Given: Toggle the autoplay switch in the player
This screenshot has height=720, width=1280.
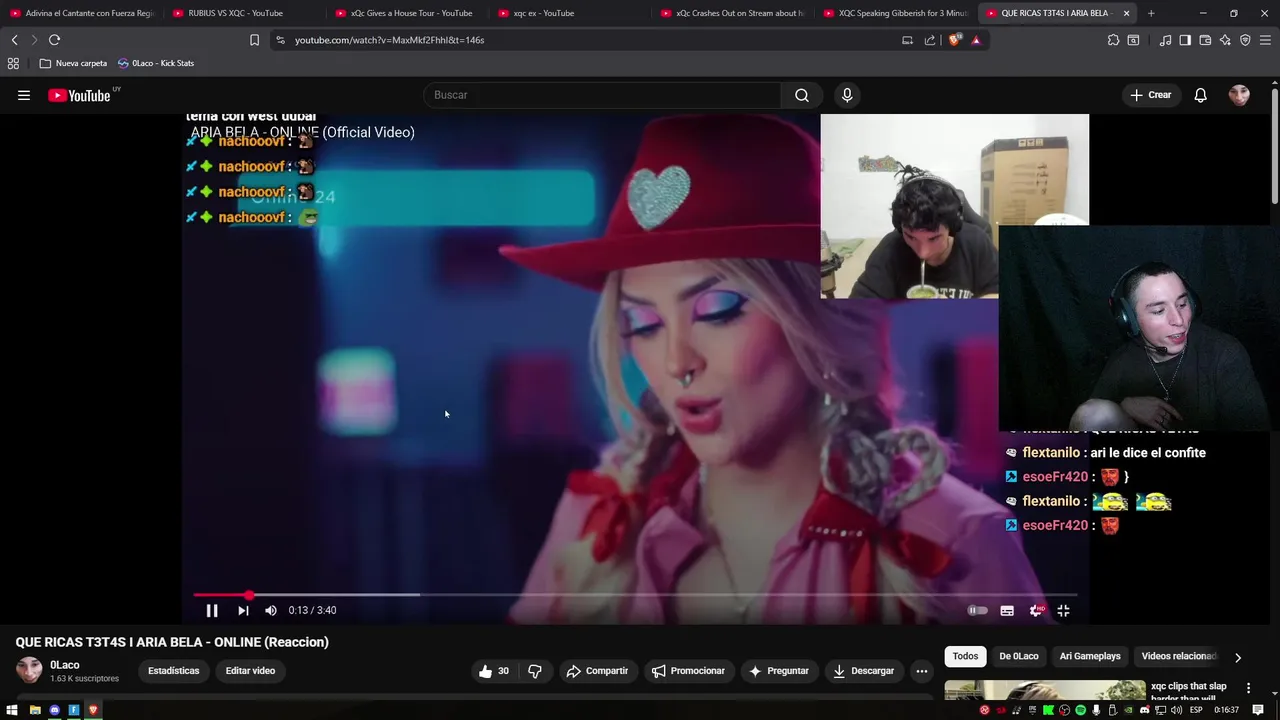Looking at the screenshot, I should tap(977, 610).
